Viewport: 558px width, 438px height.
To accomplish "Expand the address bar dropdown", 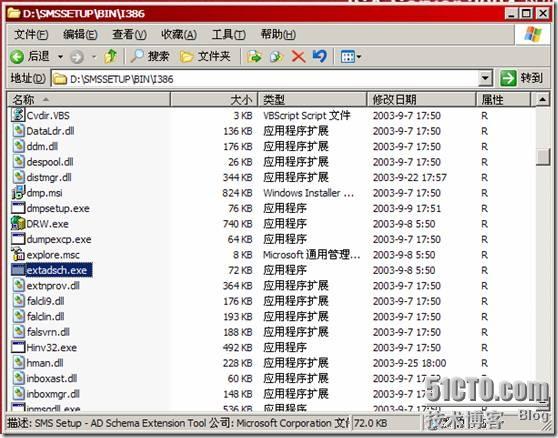I will (x=485, y=78).
